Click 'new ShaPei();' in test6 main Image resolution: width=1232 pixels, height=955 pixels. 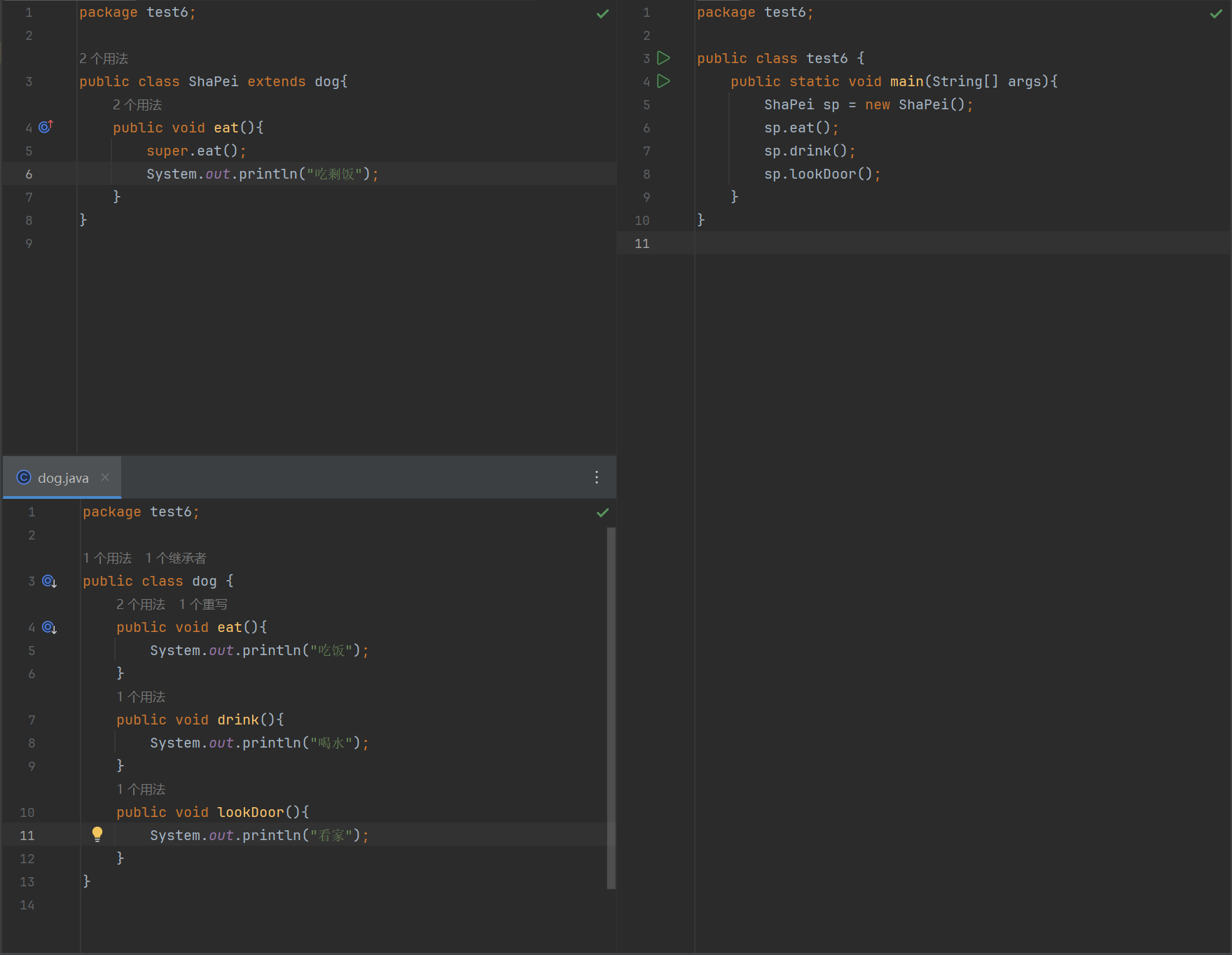point(919,104)
